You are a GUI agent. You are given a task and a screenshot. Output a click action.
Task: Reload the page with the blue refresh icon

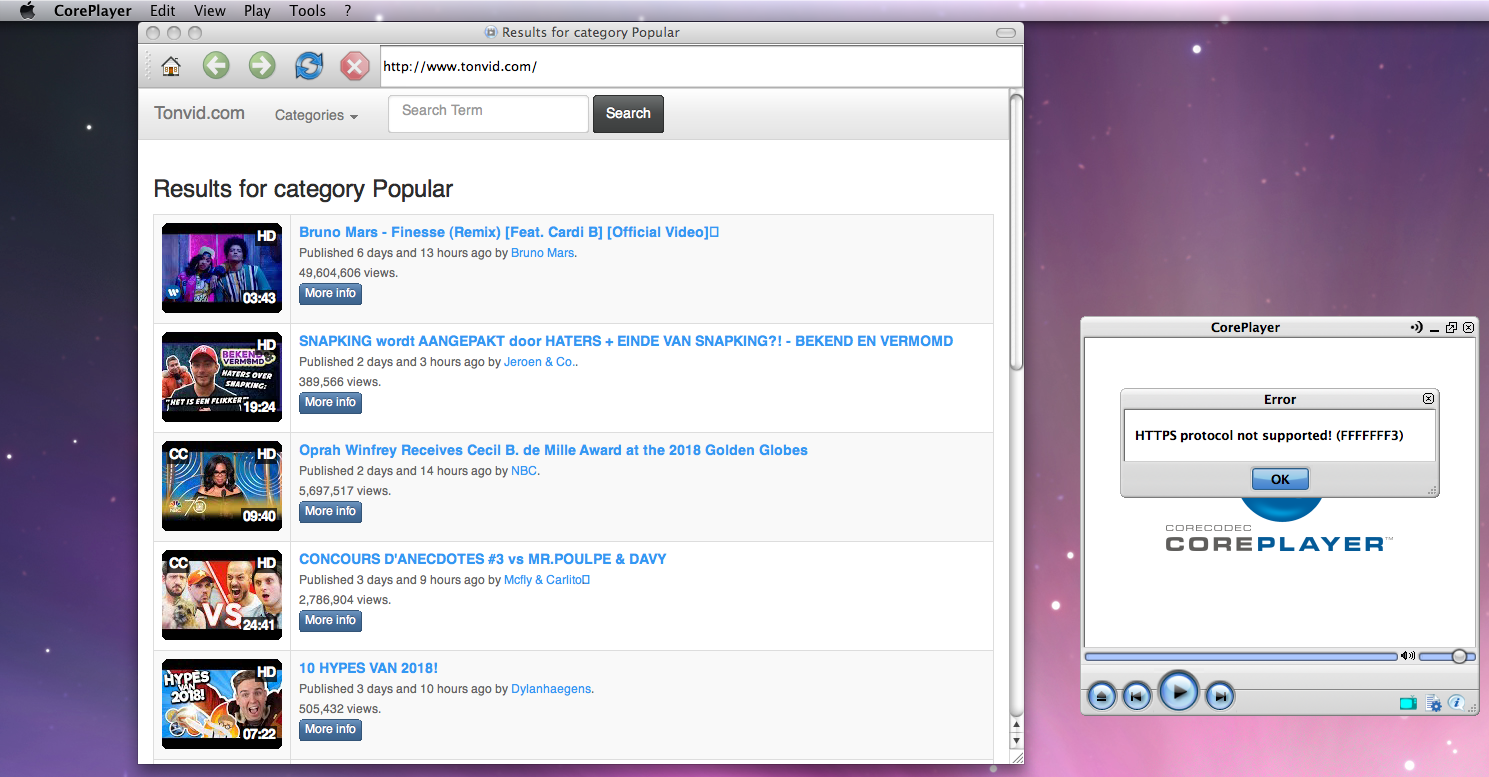pyautogui.click(x=309, y=66)
